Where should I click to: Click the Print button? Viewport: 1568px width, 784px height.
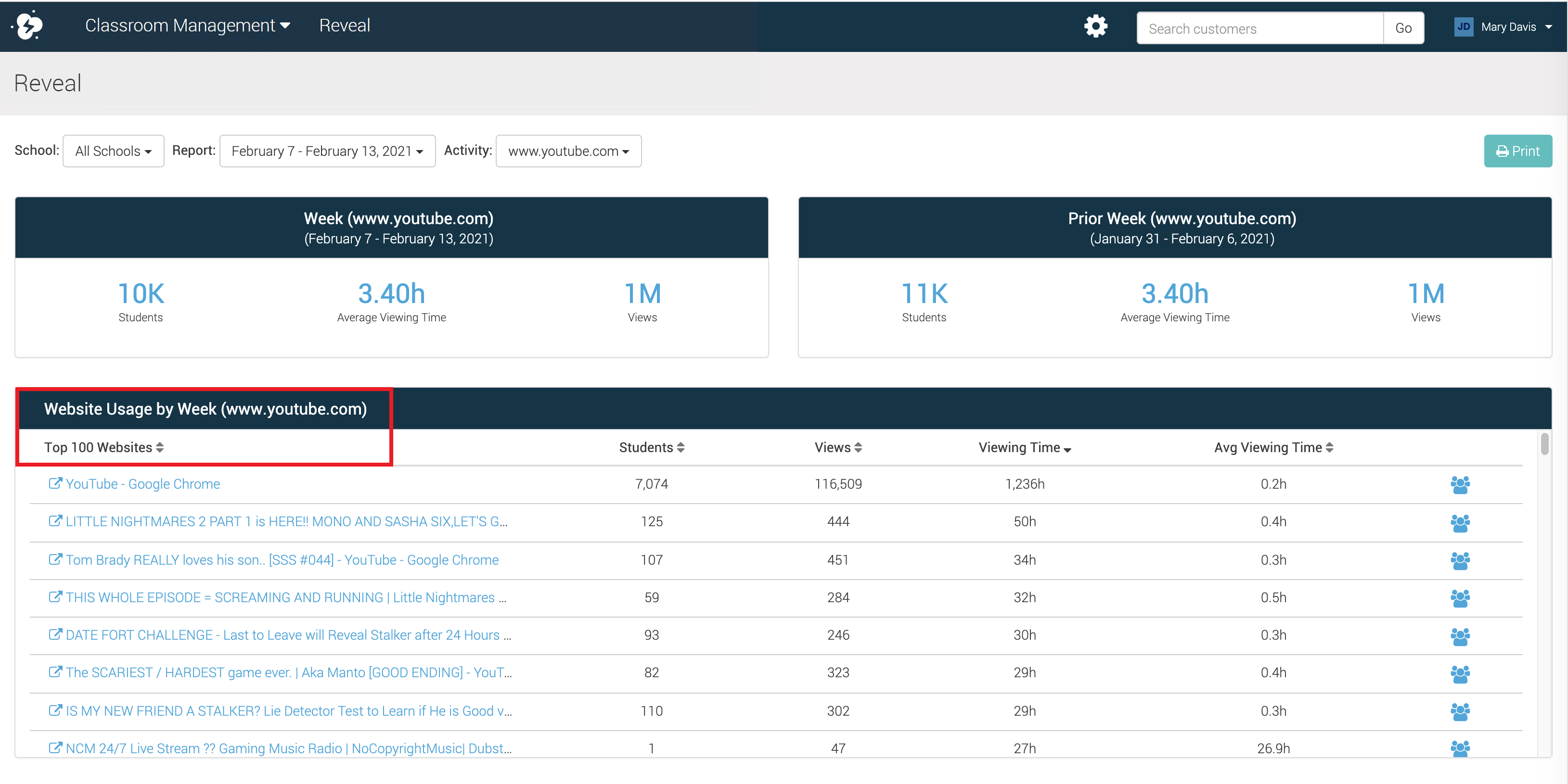[x=1517, y=151]
